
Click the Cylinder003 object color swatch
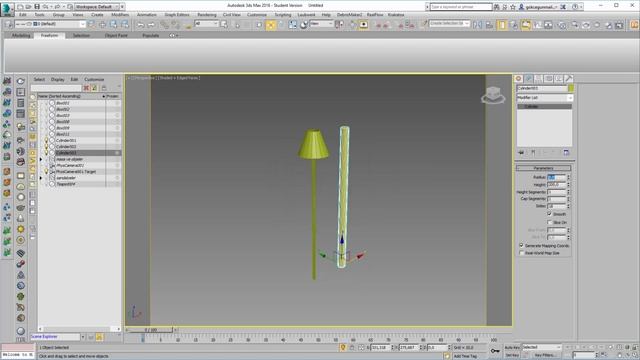571,88
